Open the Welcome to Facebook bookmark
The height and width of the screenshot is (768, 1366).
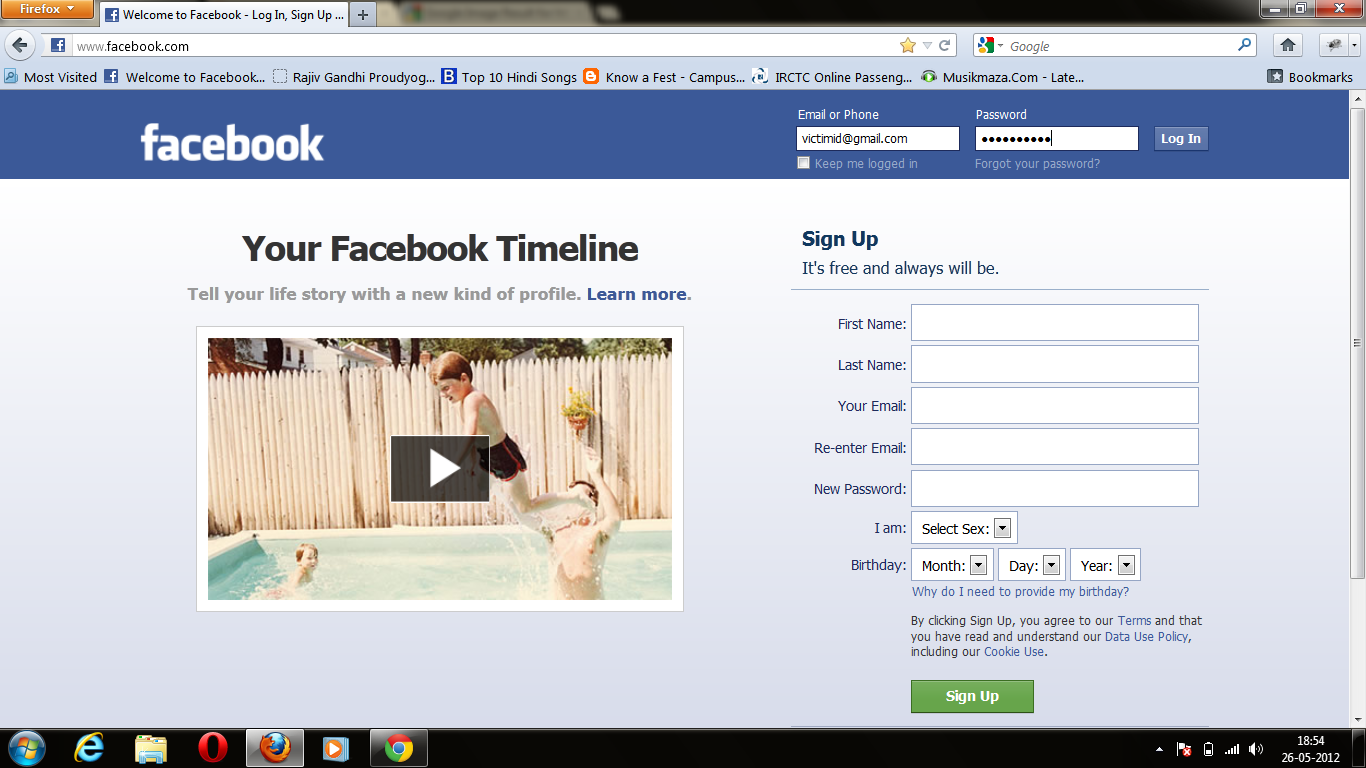click(185, 77)
